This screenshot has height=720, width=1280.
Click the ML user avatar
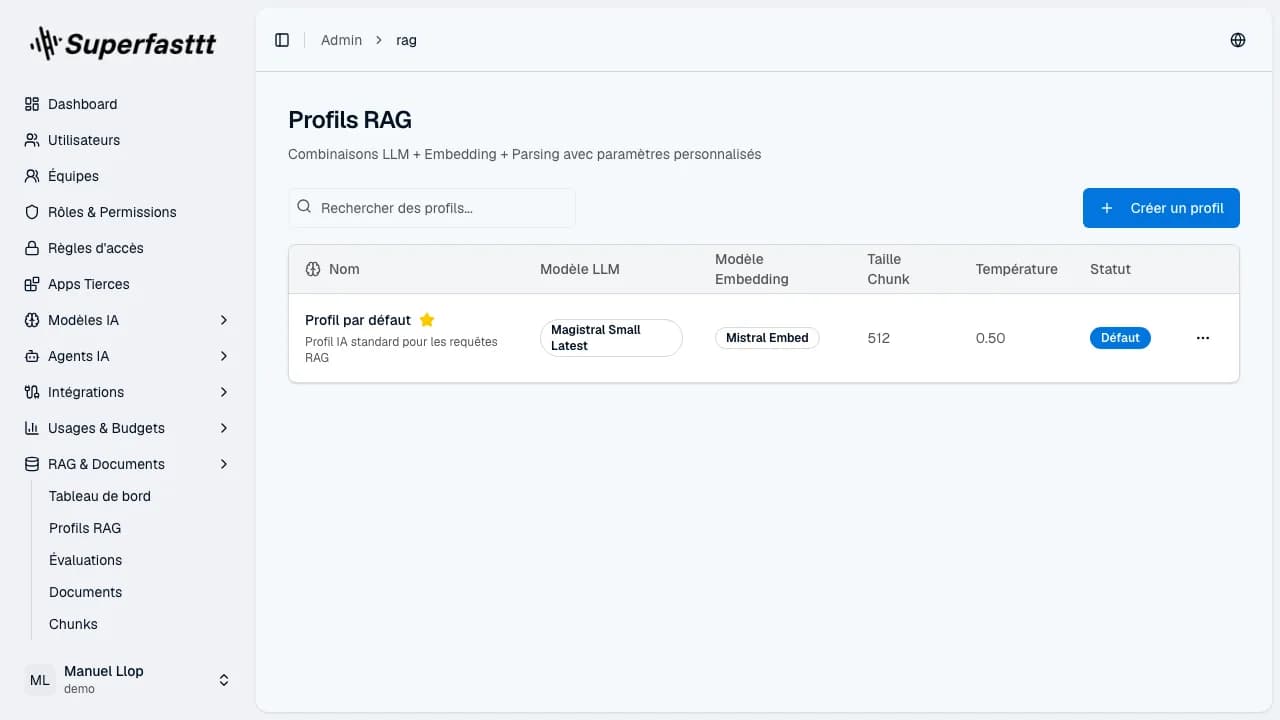pos(39,680)
